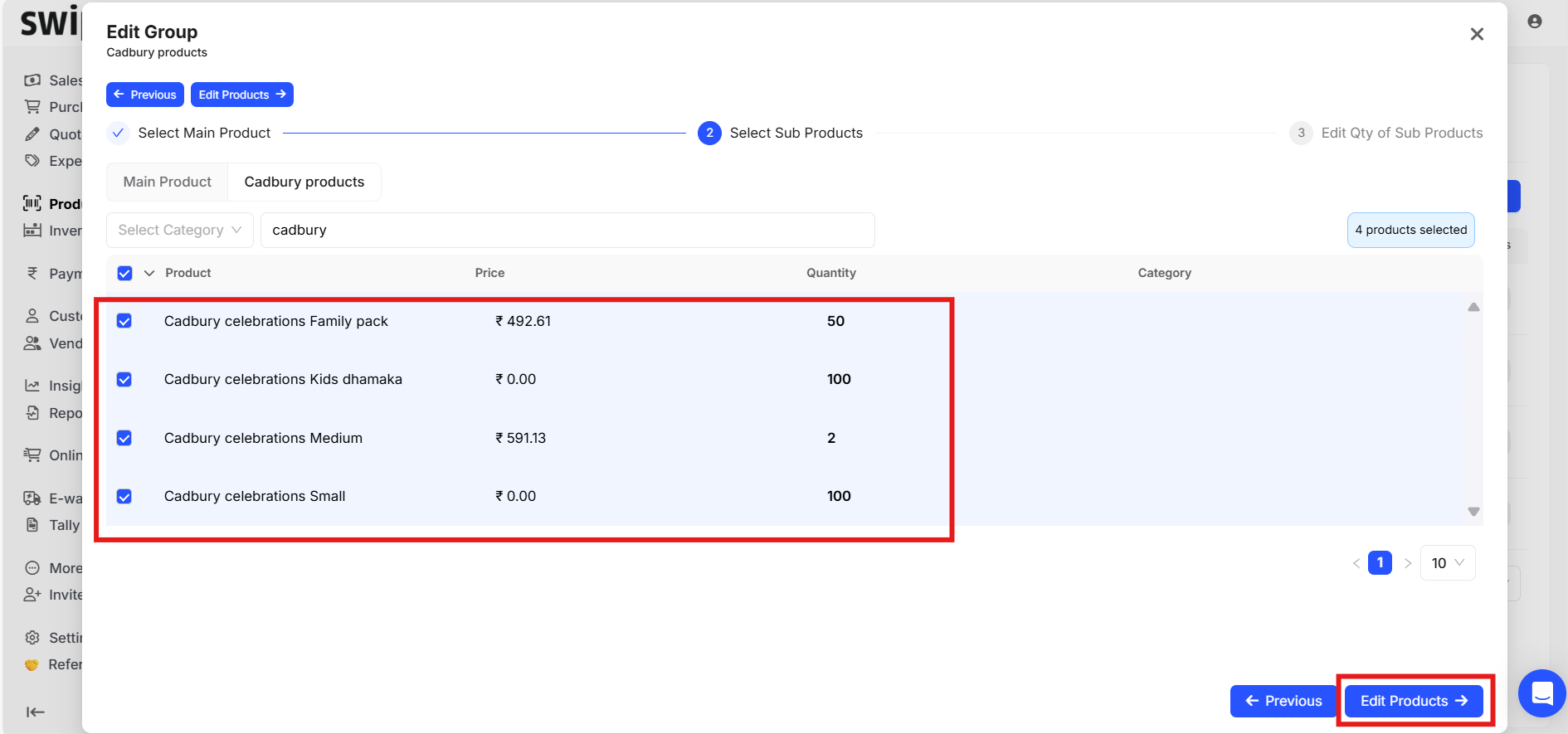Click the Payments rupee icon in sidebar
This screenshot has height=734, width=1568.
(32, 273)
